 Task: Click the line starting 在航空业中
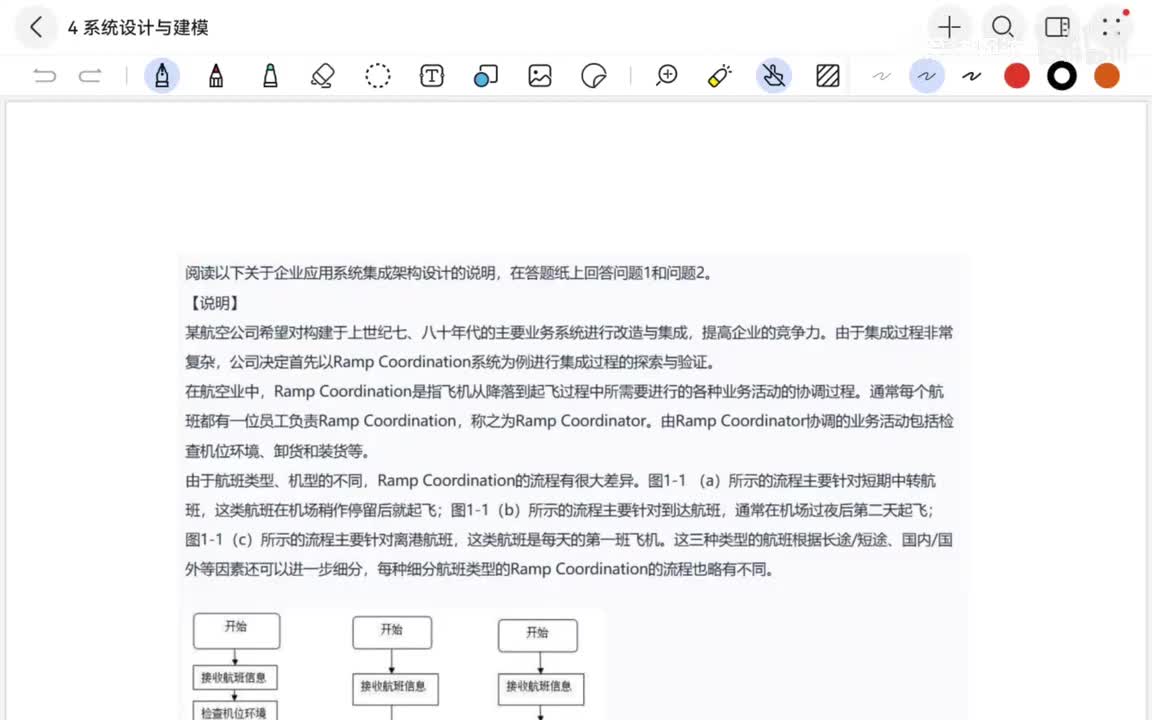point(564,391)
